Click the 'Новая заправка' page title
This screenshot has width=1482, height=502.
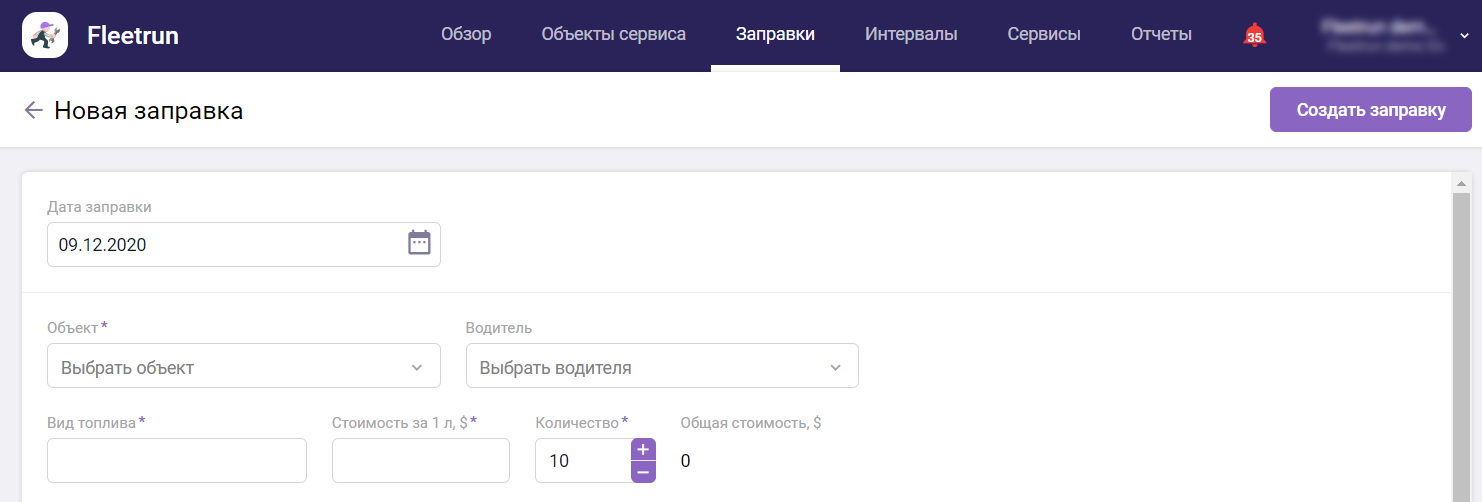(x=149, y=111)
